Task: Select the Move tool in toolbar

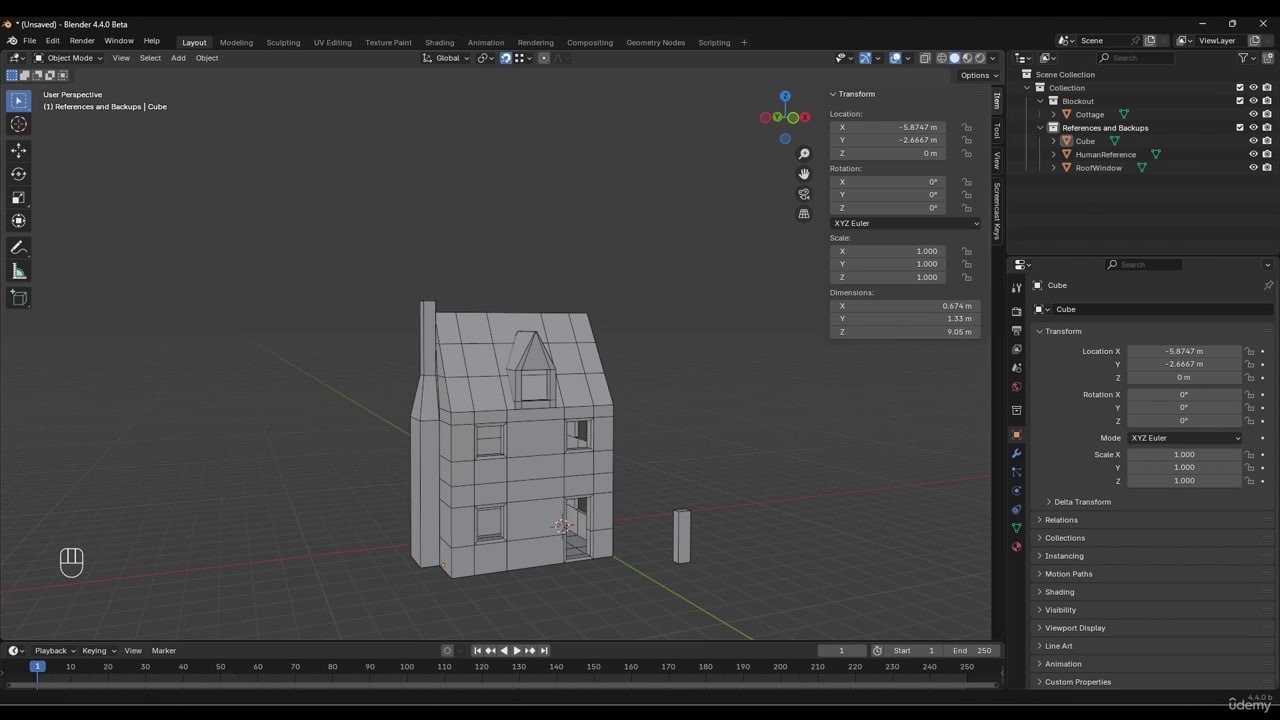Action: [18, 150]
